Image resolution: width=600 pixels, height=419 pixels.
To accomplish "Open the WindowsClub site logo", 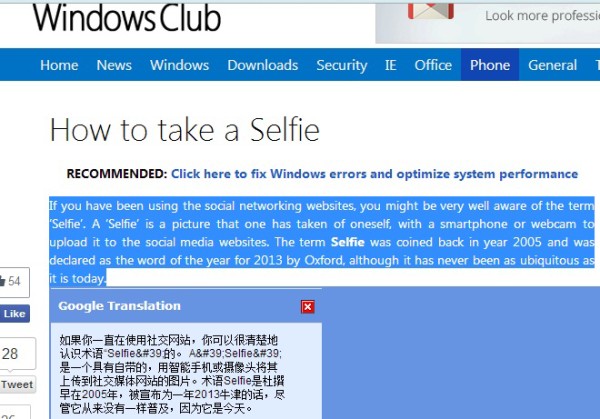I will tap(127, 18).
